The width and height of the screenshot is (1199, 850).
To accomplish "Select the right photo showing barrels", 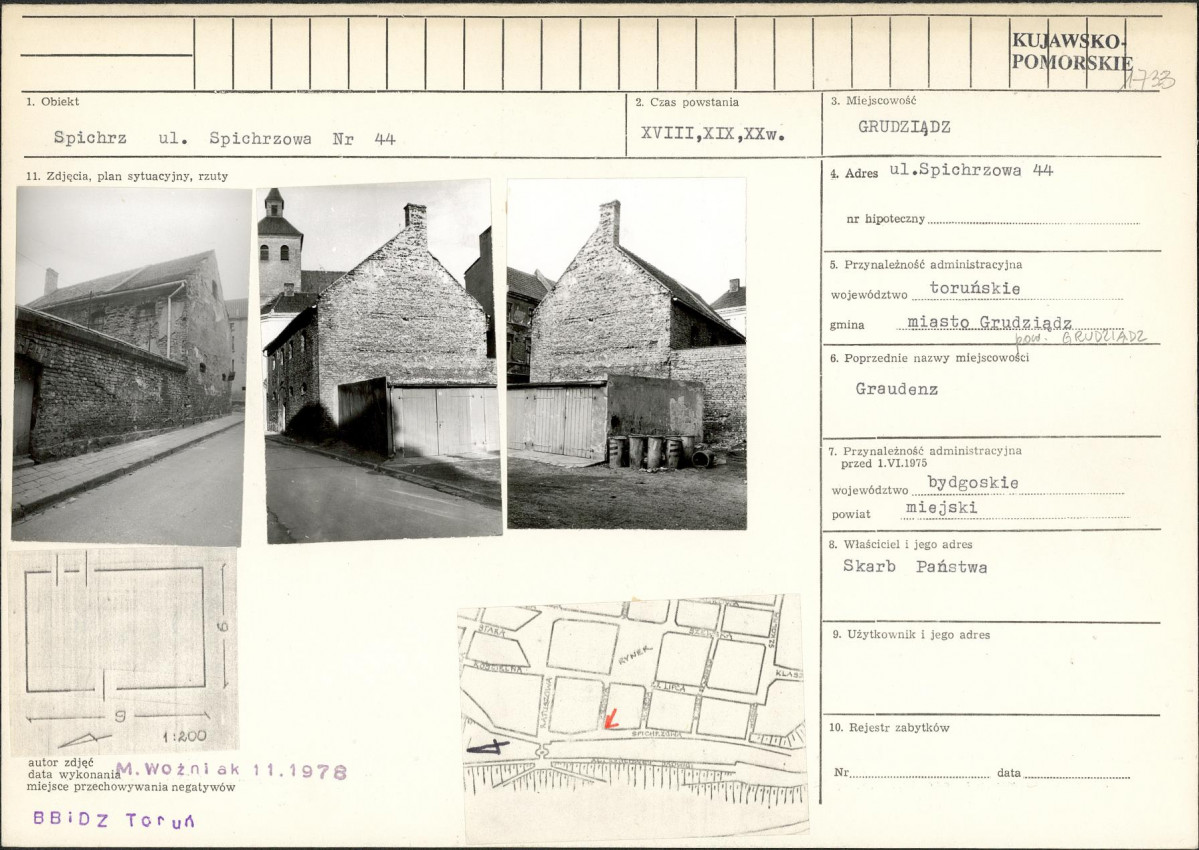I will pyautogui.click(x=626, y=353).
